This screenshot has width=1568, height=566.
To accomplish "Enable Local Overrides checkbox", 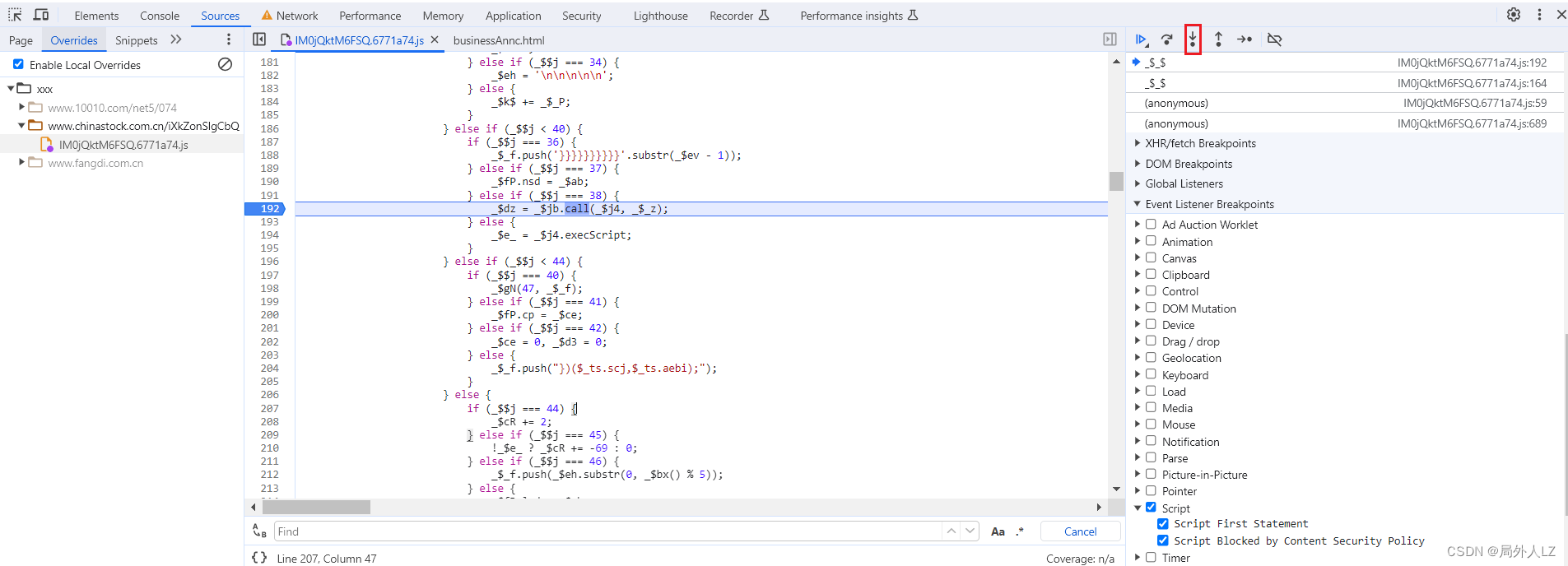I will coord(18,64).
